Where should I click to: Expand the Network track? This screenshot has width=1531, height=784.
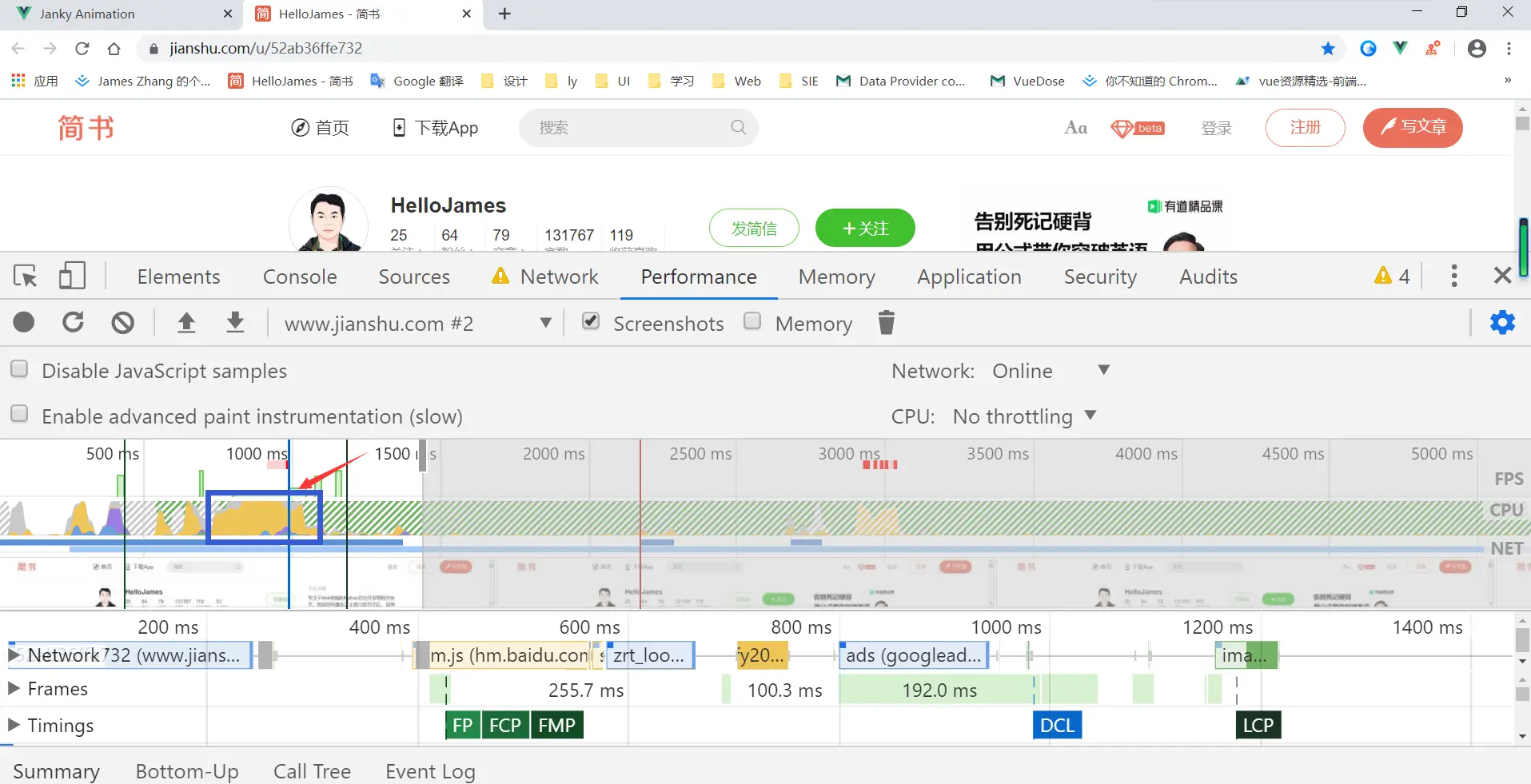[14, 655]
